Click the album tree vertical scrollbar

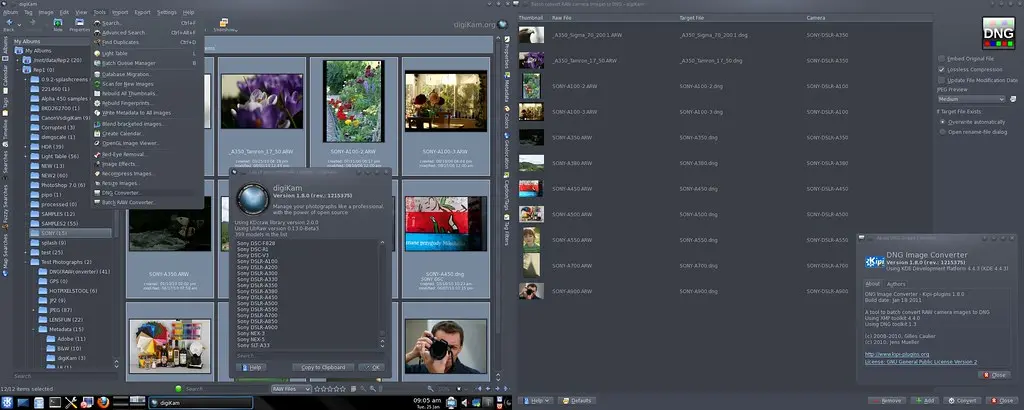117,209
